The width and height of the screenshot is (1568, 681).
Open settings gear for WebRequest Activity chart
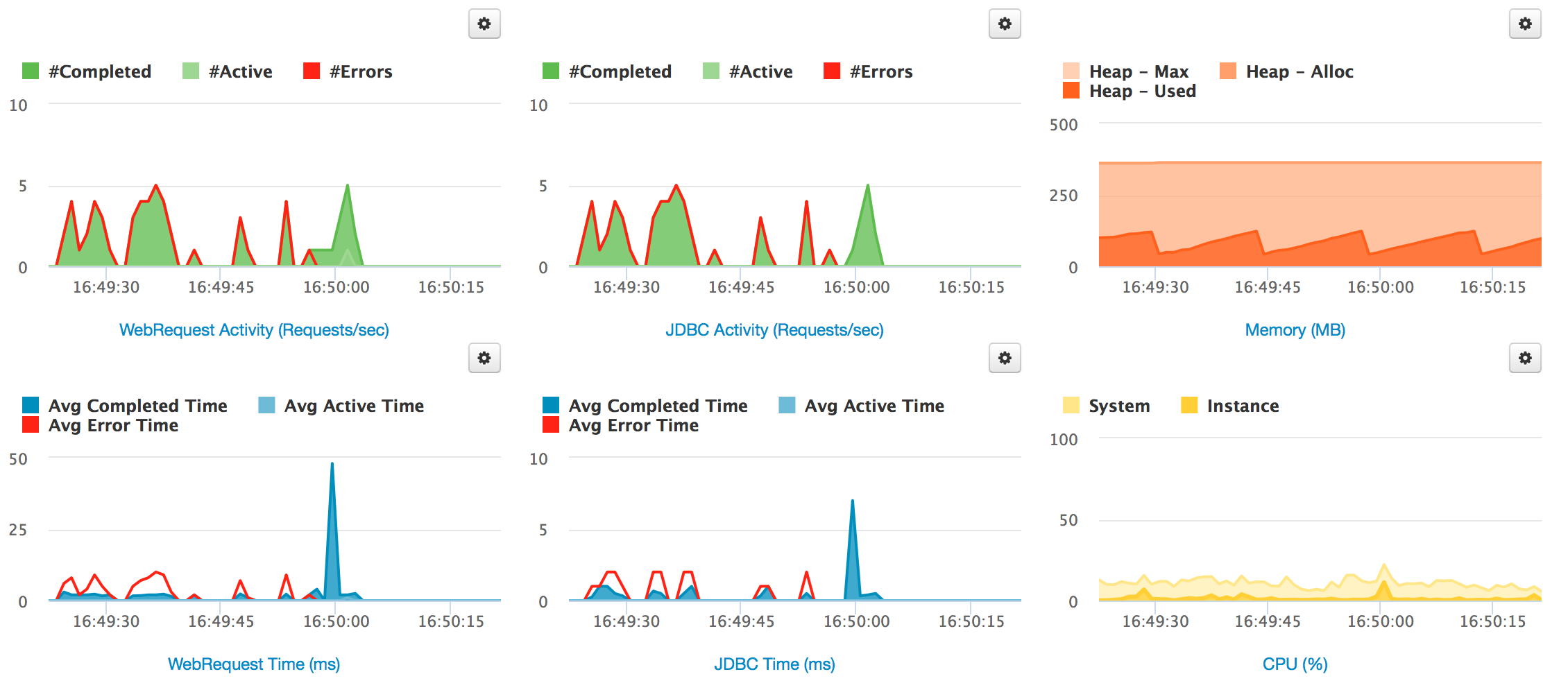point(484,24)
